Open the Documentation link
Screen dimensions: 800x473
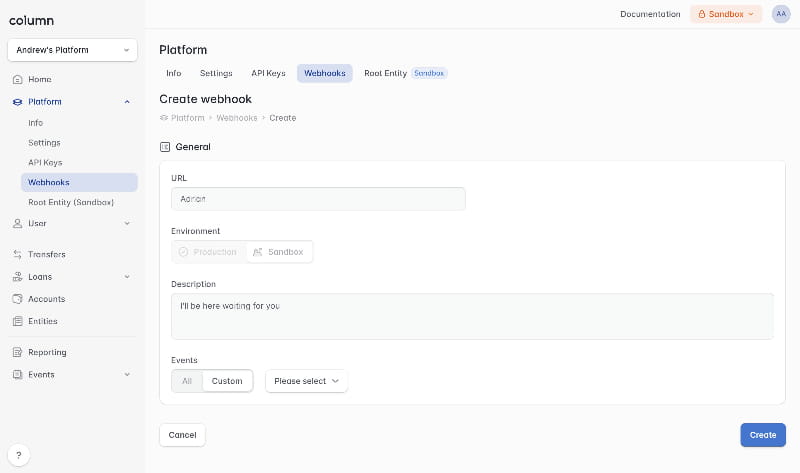click(650, 14)
